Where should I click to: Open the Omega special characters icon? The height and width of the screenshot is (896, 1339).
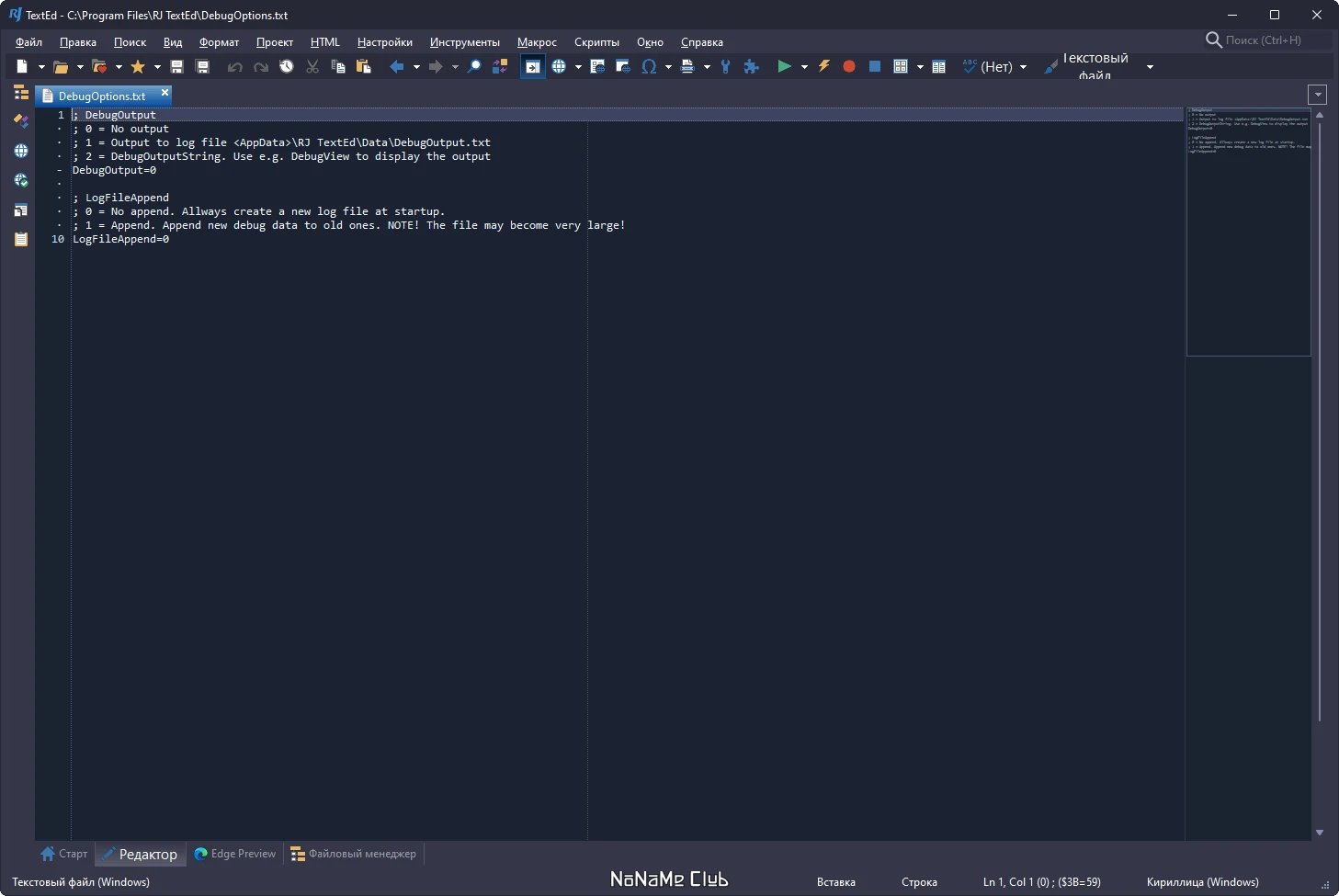pos(649,66)
